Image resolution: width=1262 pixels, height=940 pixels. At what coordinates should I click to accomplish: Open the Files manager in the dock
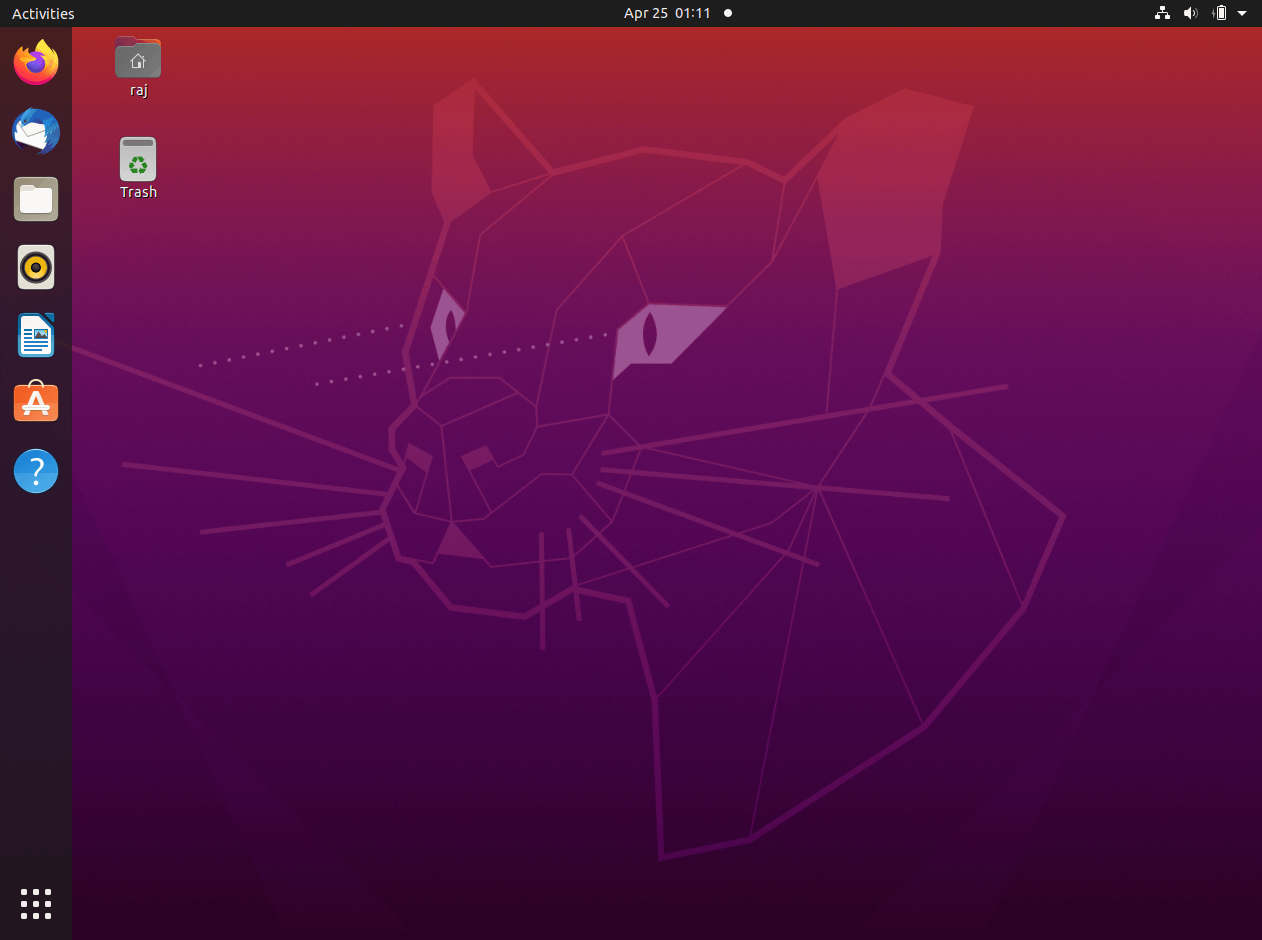point(36,199)
